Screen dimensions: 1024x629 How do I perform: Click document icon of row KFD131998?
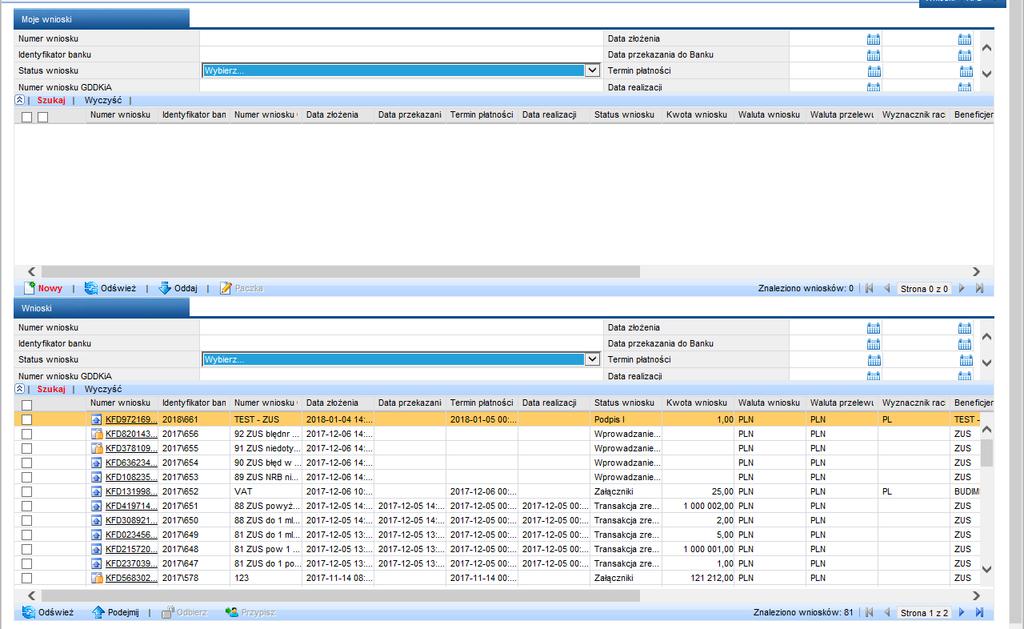[x=97, y=491]
